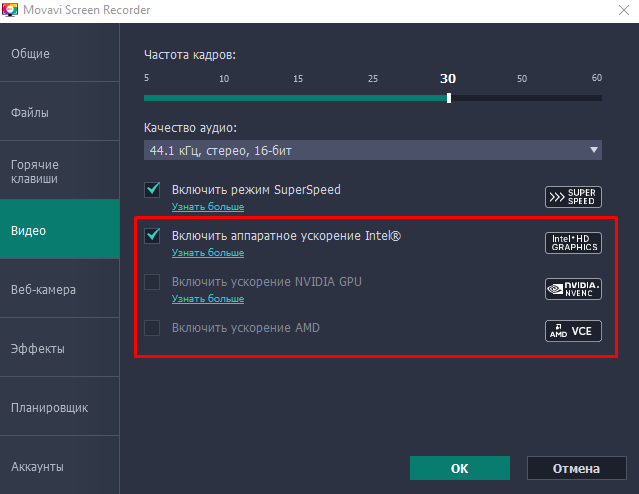This screenshot has height=494, width=639.
Task: Click the Intel HD Graphics badge
Action: click(573, 243)
